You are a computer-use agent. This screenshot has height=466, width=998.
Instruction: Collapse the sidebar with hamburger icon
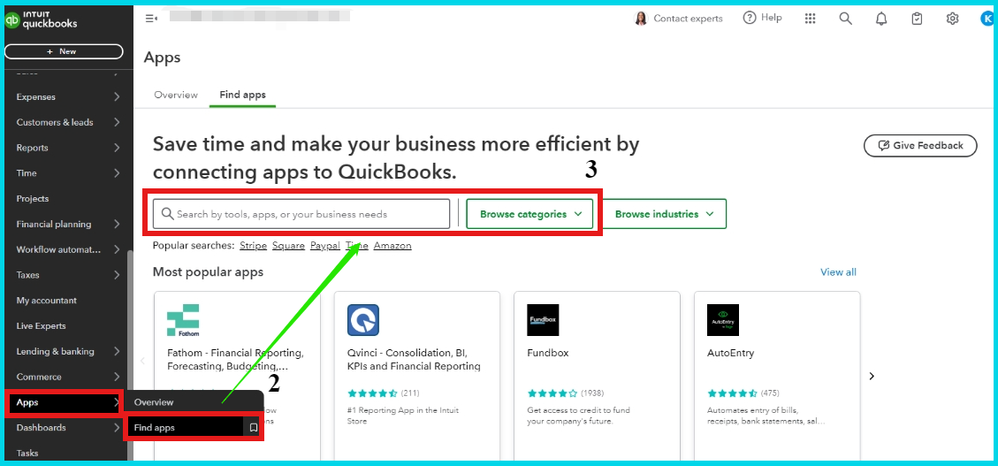(151, 18)
